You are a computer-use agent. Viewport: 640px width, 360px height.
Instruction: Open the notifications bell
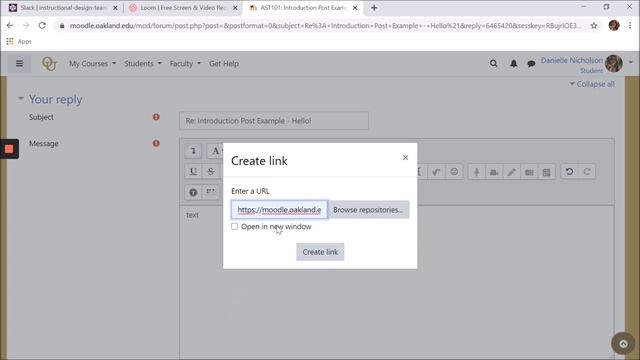[513, 64]
